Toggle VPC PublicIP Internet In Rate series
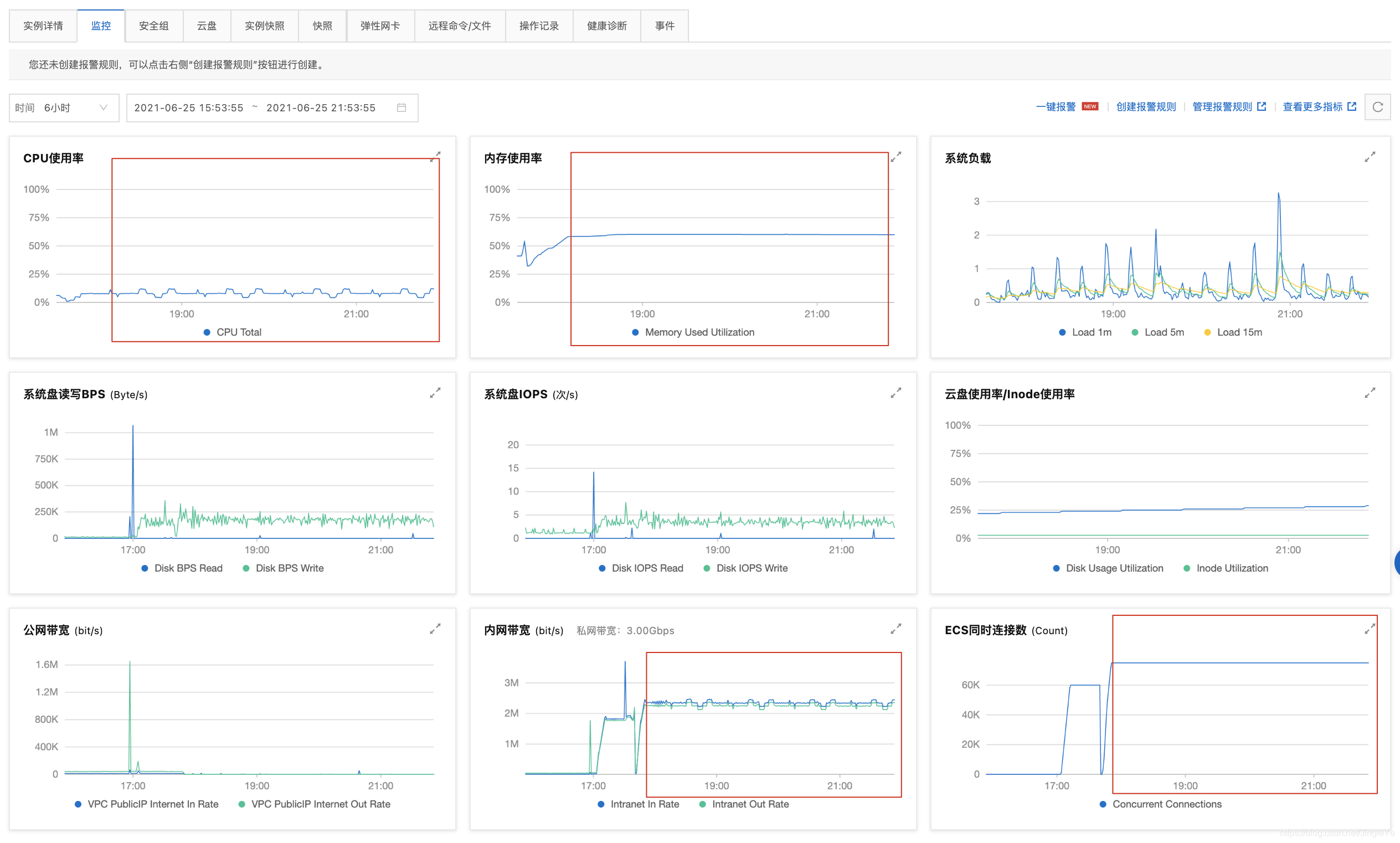Viewport: 1400px width, 843px height. coord(146,804)
